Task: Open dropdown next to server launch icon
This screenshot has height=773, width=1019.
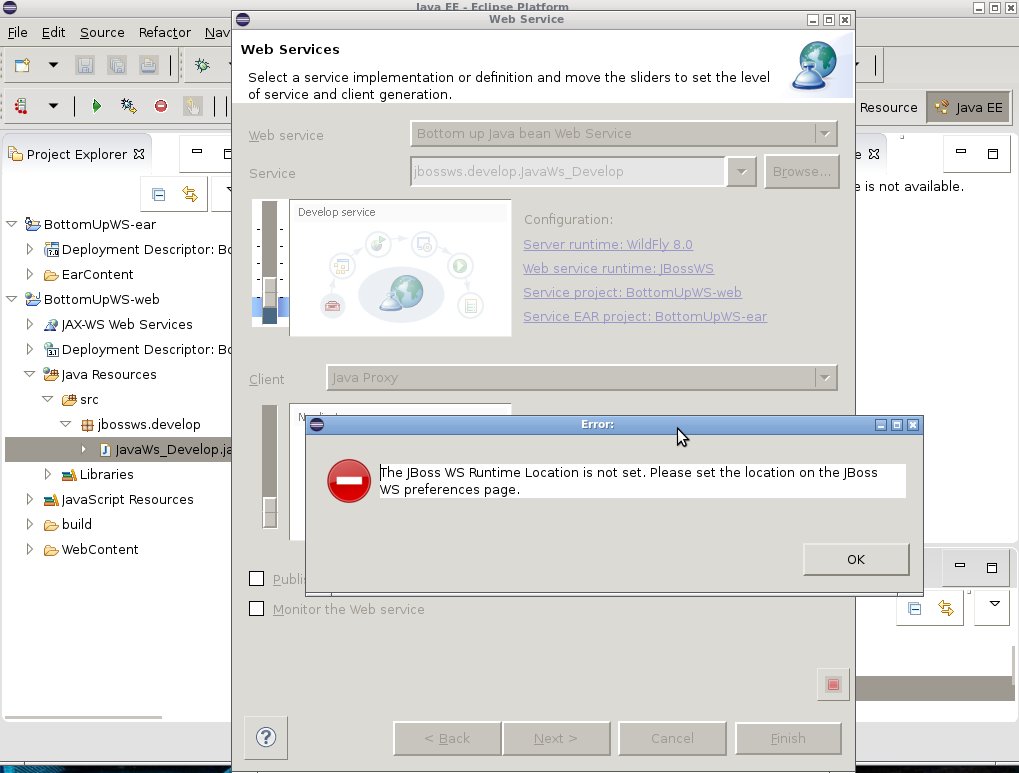Action: click(x=53, y=105)
